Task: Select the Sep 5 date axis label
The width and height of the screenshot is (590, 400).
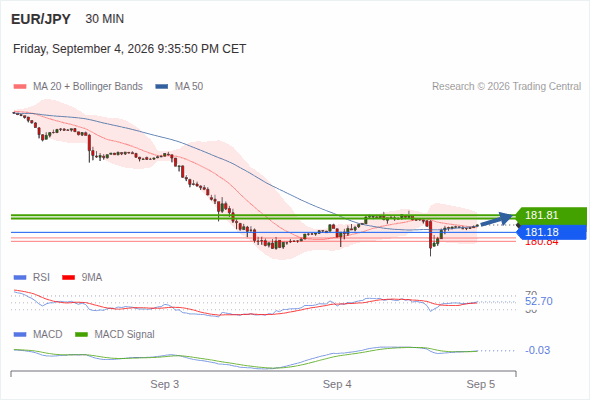Action: 481,384
